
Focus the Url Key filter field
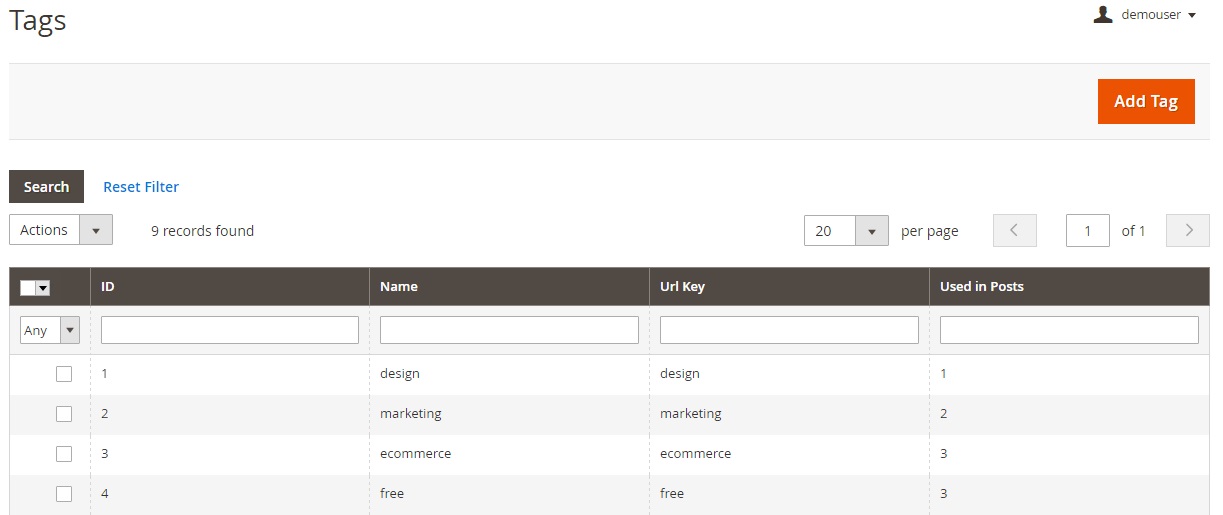tap(789, 330)
